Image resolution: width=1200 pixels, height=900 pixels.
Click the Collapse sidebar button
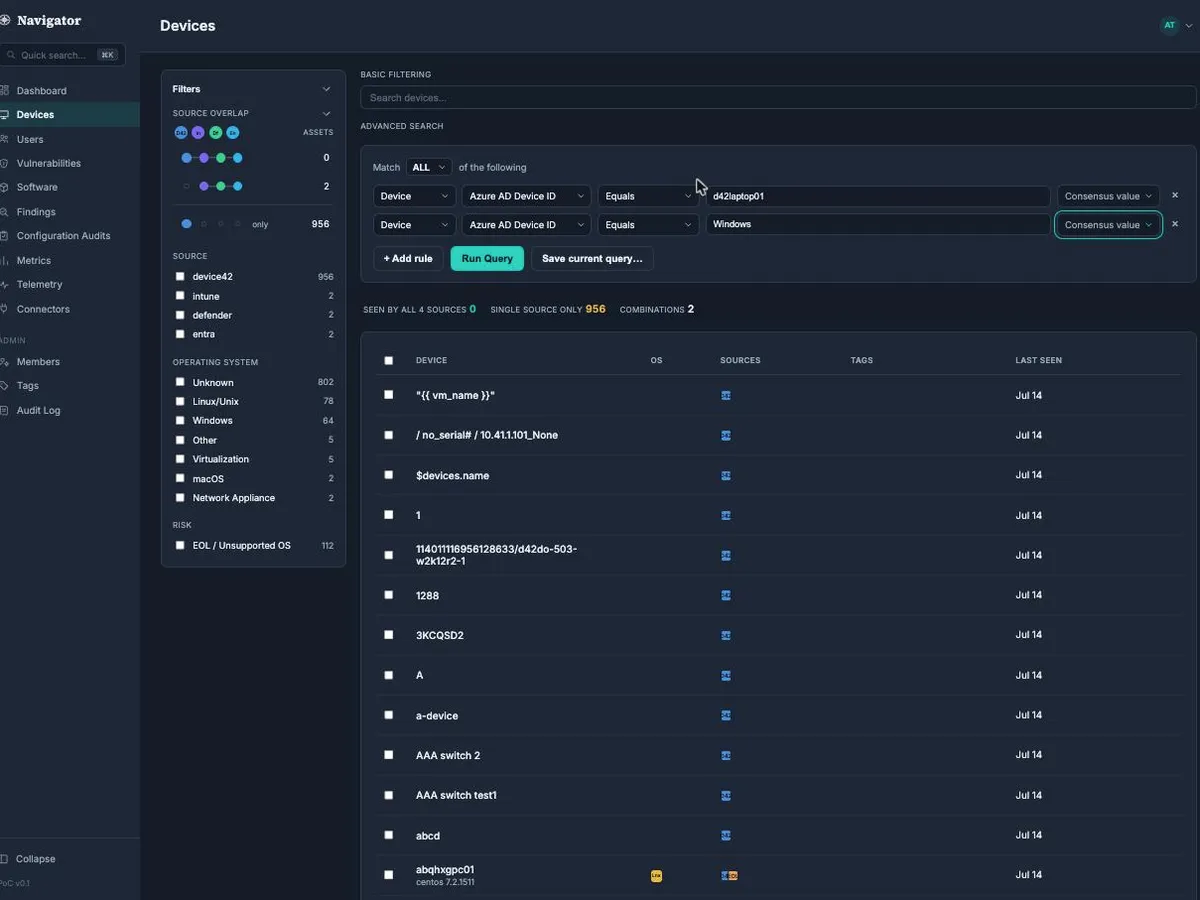tap(35, 859)
